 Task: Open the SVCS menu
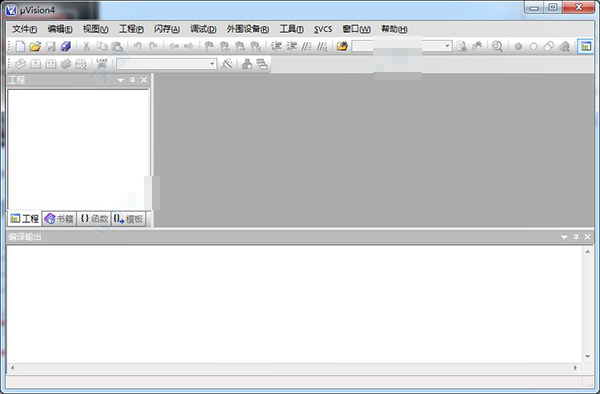(323, 29)
